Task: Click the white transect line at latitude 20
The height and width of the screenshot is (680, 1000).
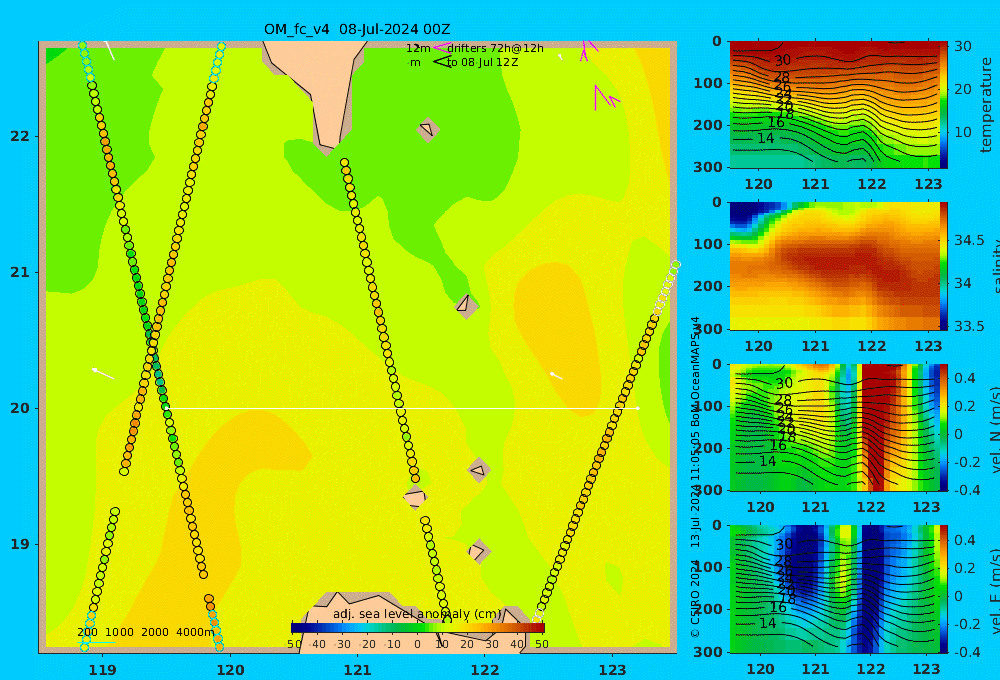Action: coord(402,408)
